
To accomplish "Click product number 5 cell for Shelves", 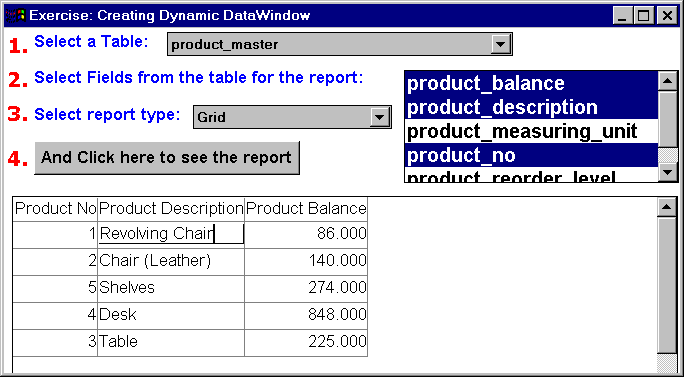I will click(x=55, y=288).
